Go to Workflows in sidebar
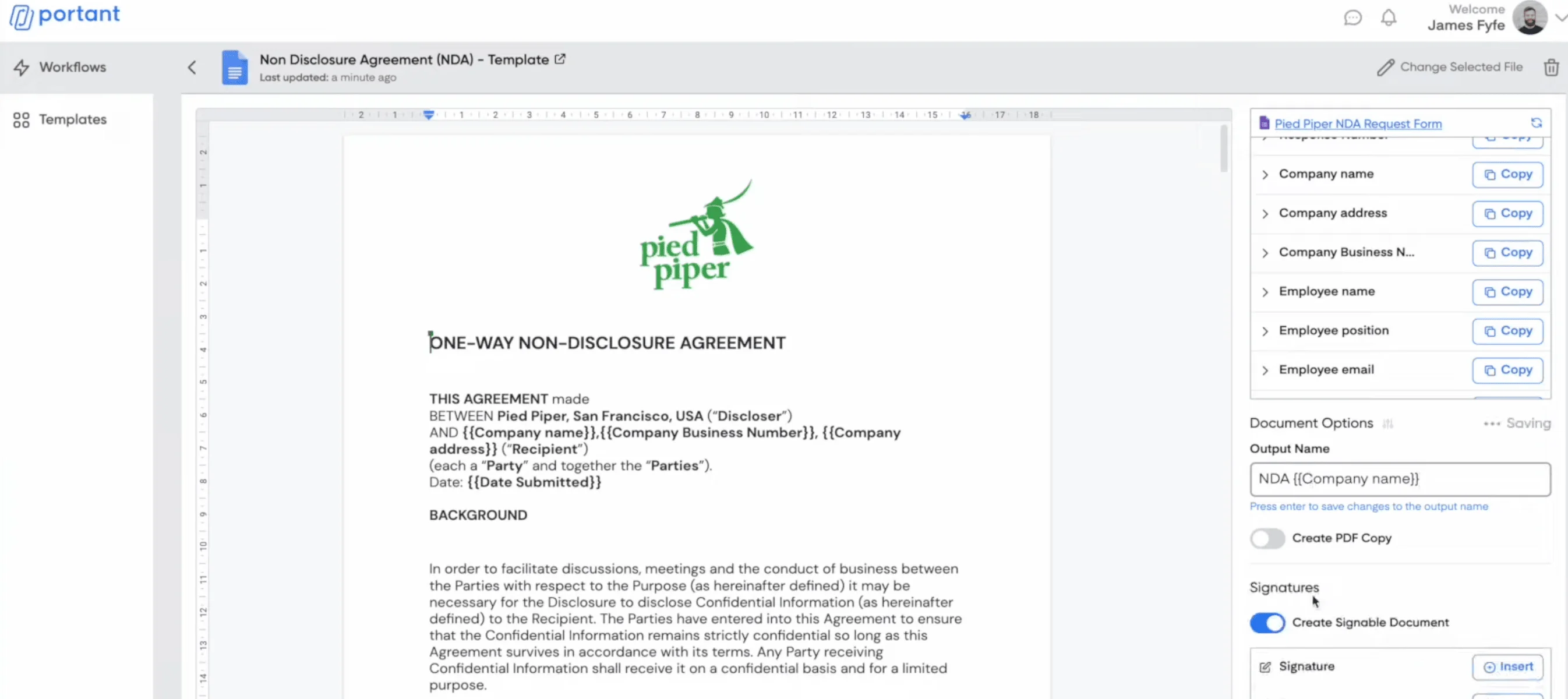 (x=72, y=67)
